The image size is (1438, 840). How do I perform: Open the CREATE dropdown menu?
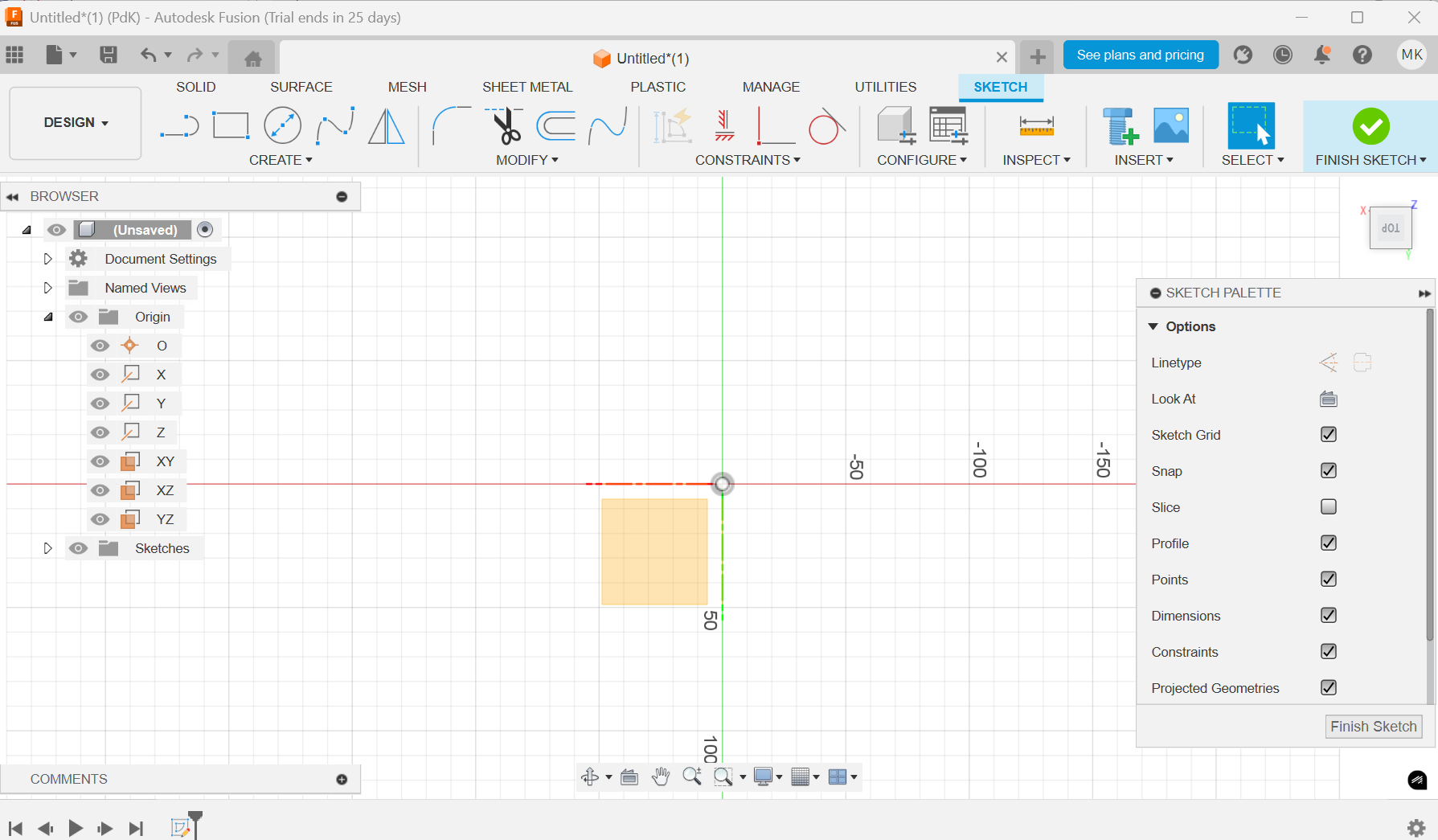(x=281, y=160)
